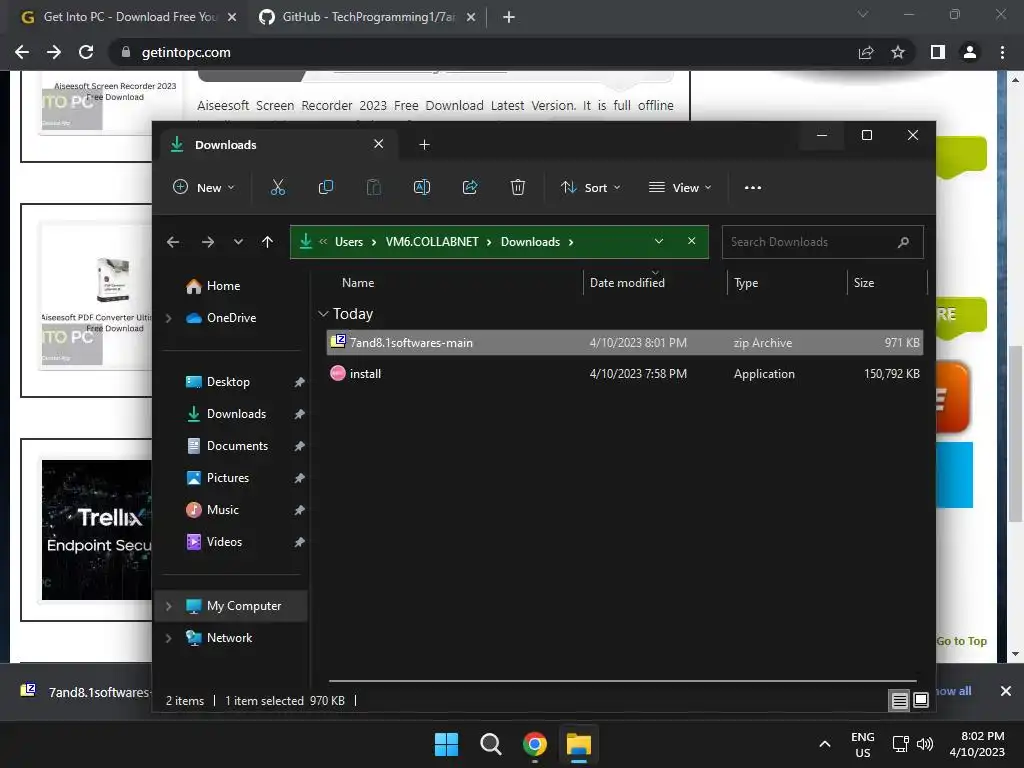Sort by Size column header
The height and width of the screenshot is (768, 1024).
click(863, 283)
